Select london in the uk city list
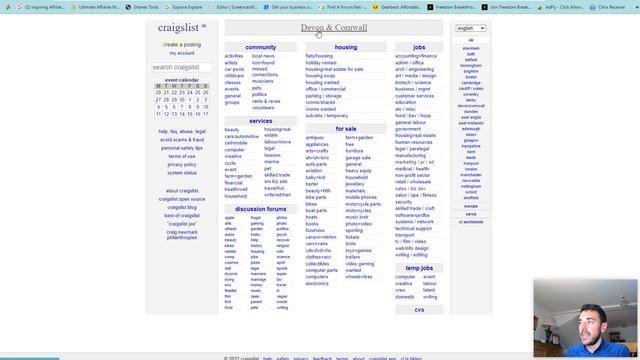 click(471, 169)
